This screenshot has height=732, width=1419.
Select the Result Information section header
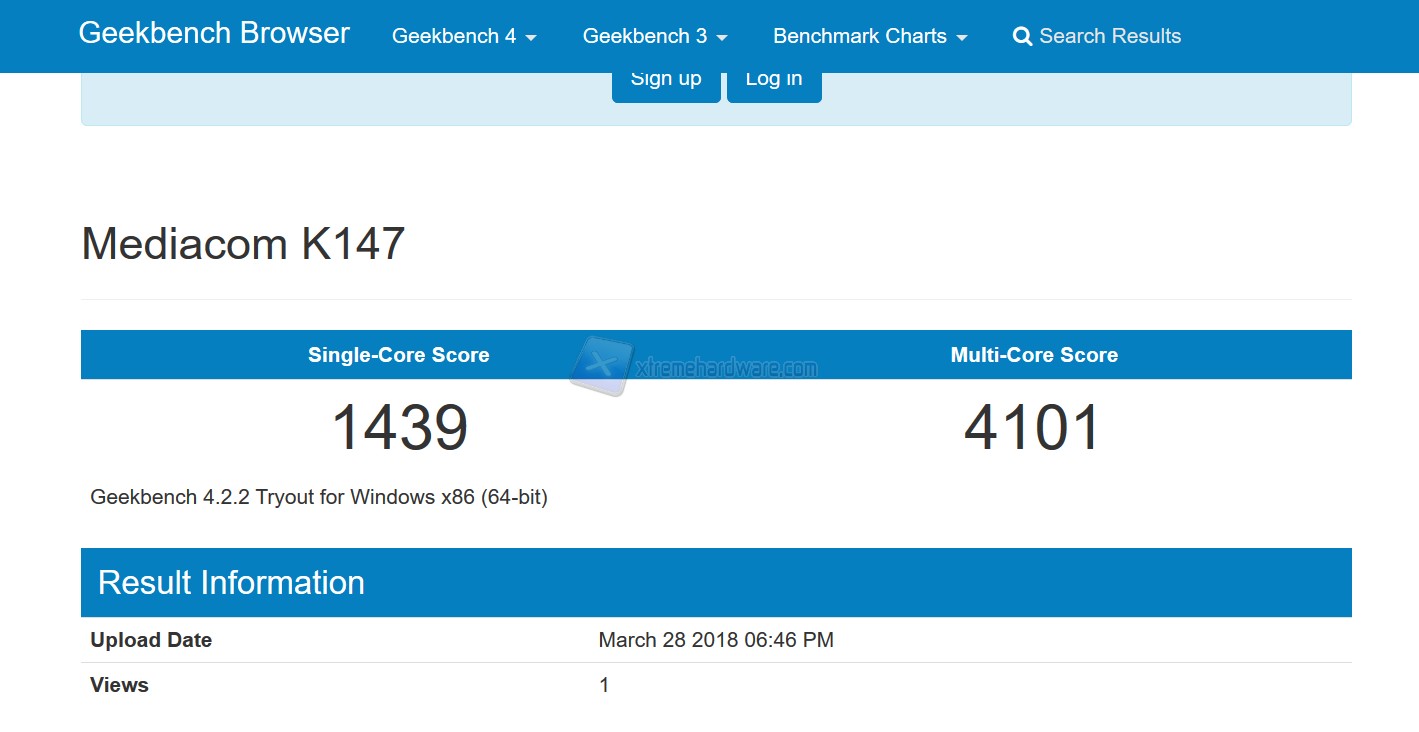pyautogui.click(x=230, y=582)
